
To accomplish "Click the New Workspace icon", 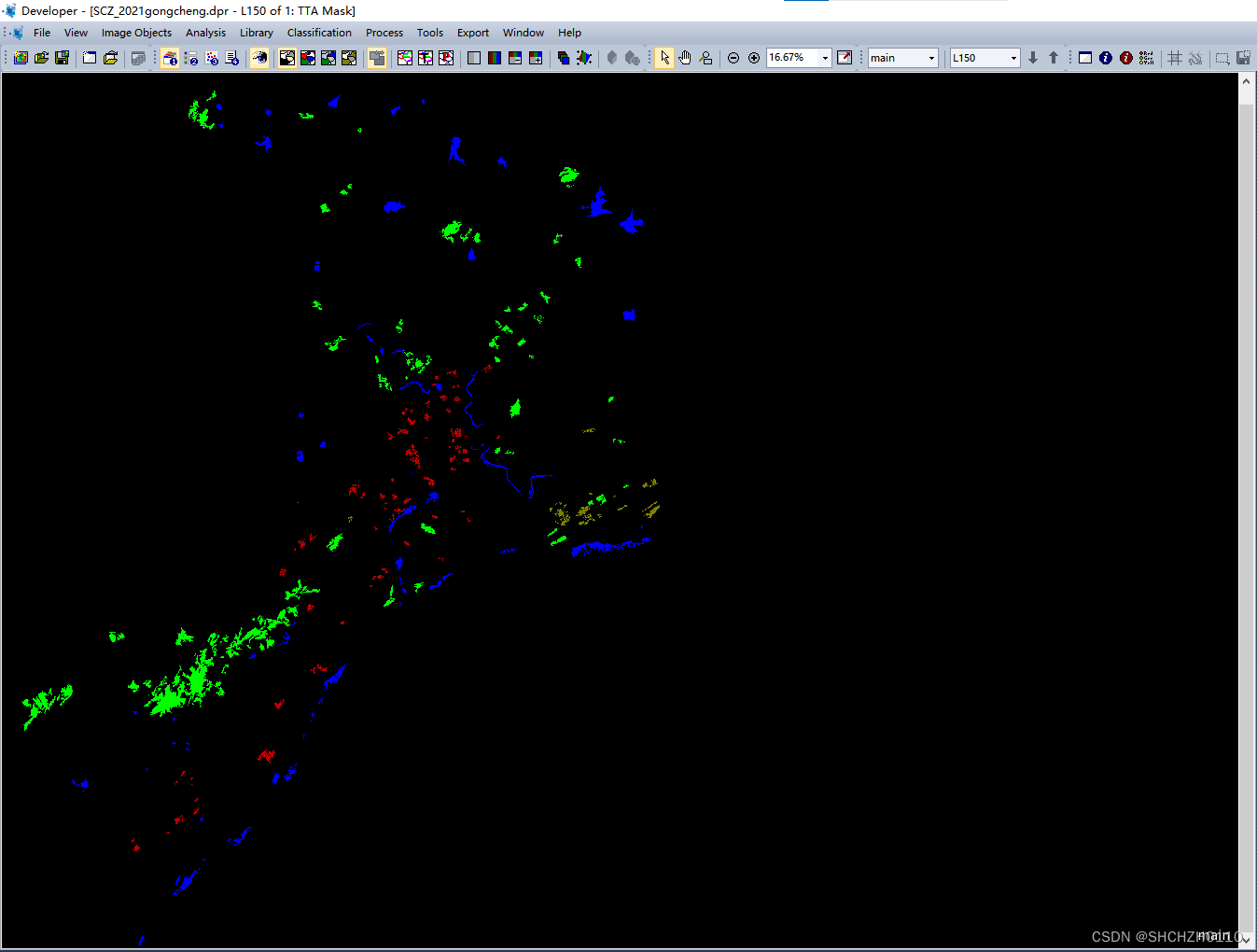I will [x=90, y=58].
